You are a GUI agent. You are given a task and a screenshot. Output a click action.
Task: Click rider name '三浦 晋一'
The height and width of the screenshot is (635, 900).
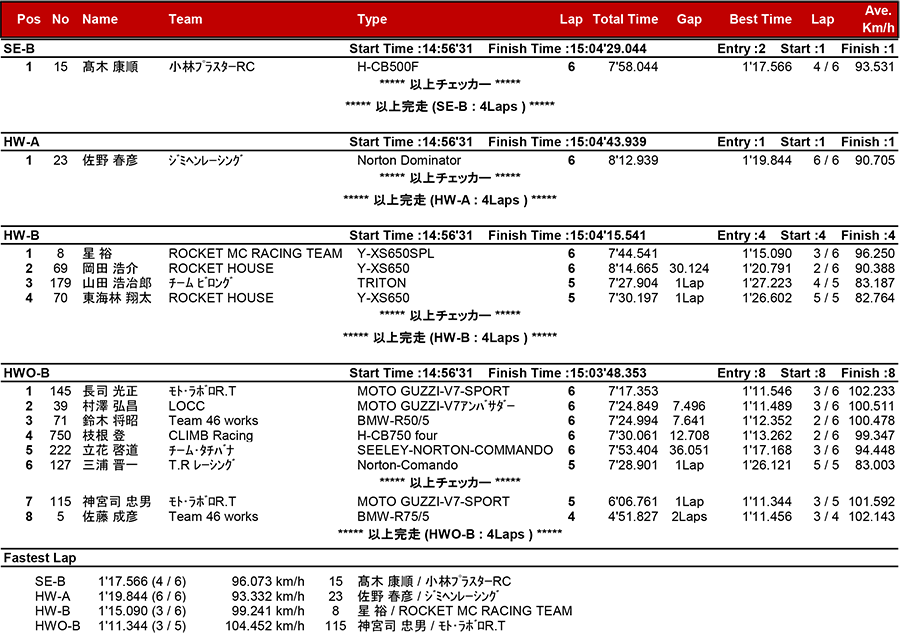(110, 466)
